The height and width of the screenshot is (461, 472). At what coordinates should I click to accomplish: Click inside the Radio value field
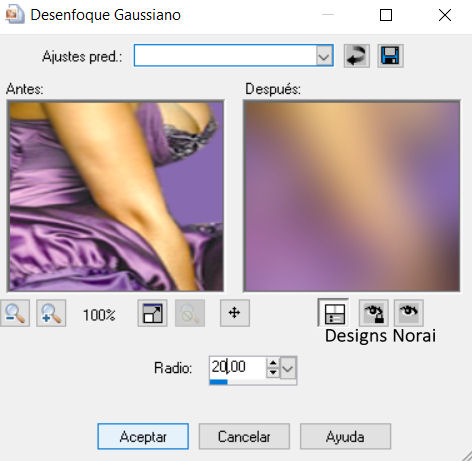(237, 367)
